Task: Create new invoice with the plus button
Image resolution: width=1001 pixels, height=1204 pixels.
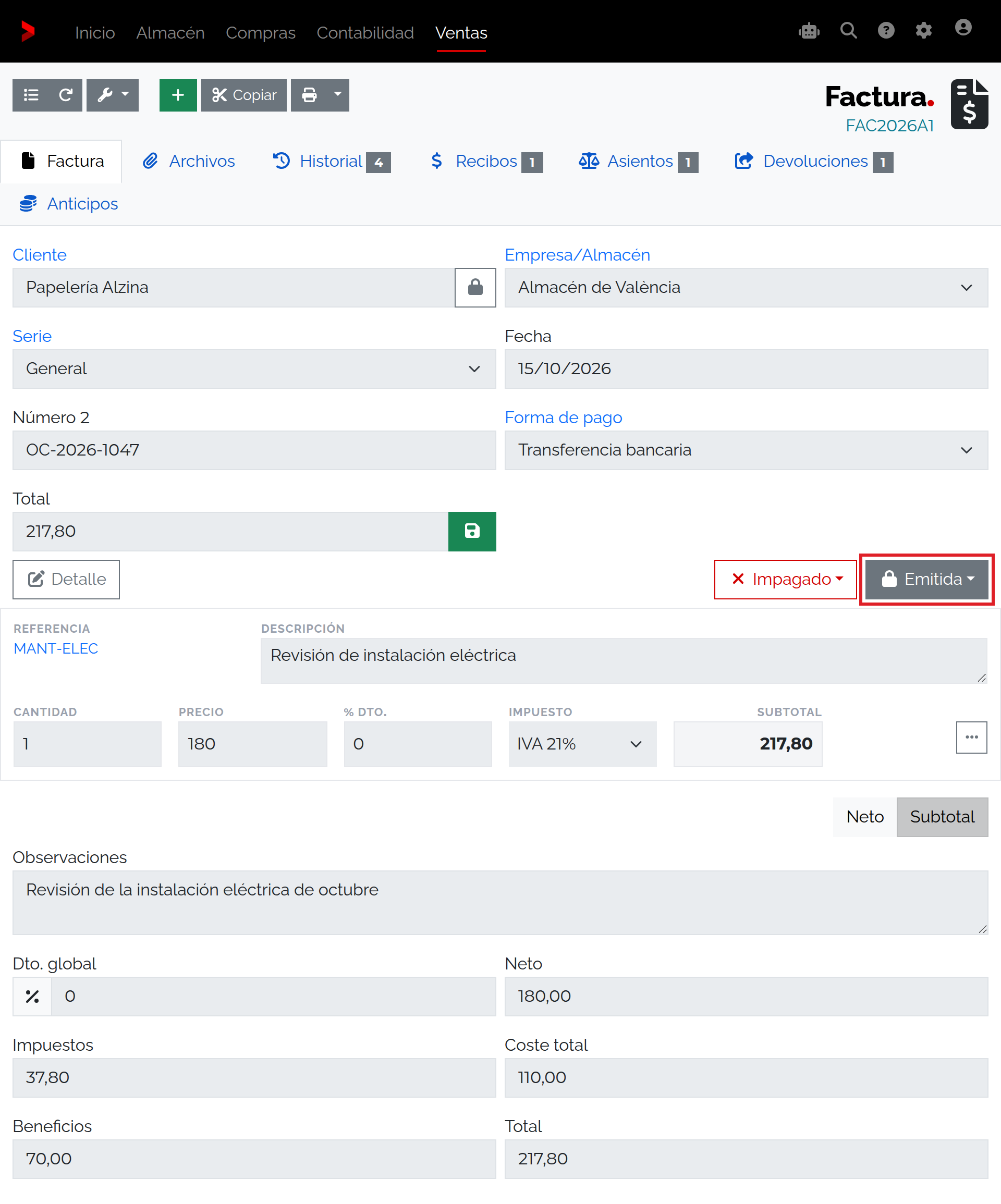Action: point(178,95)
